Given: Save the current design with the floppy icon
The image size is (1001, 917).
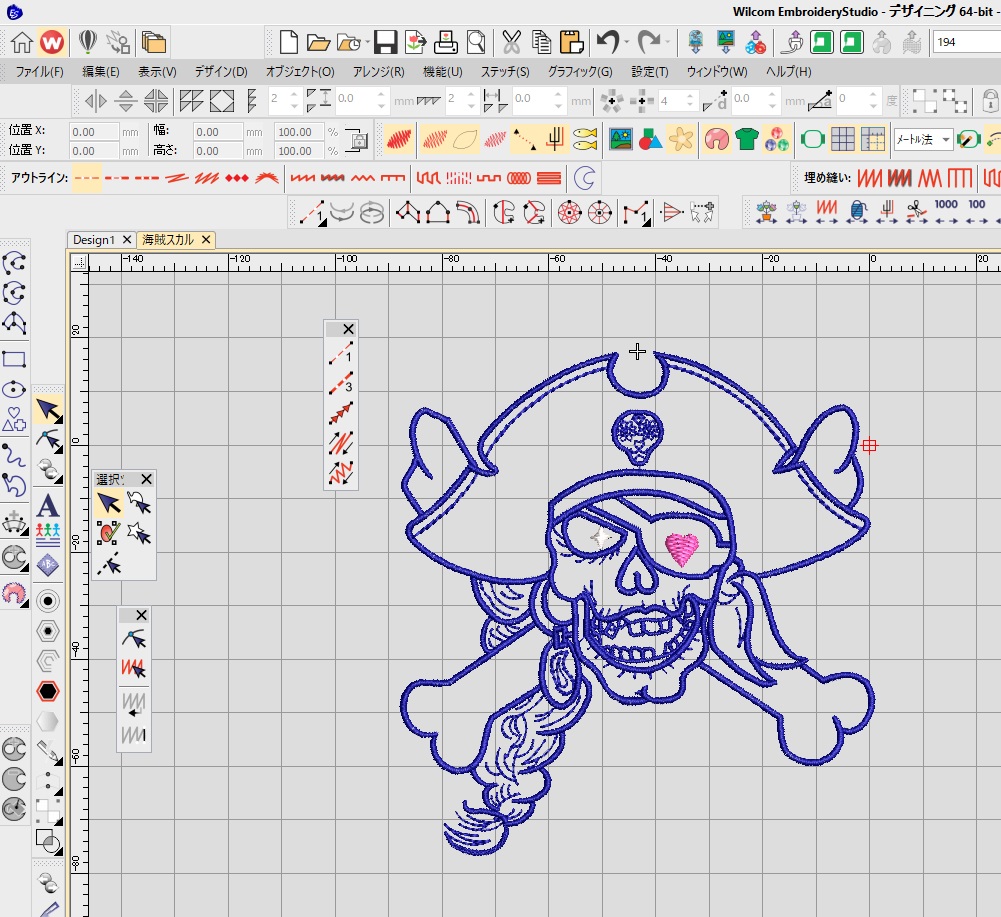Looking at the screenshot, I should point(385,42).
